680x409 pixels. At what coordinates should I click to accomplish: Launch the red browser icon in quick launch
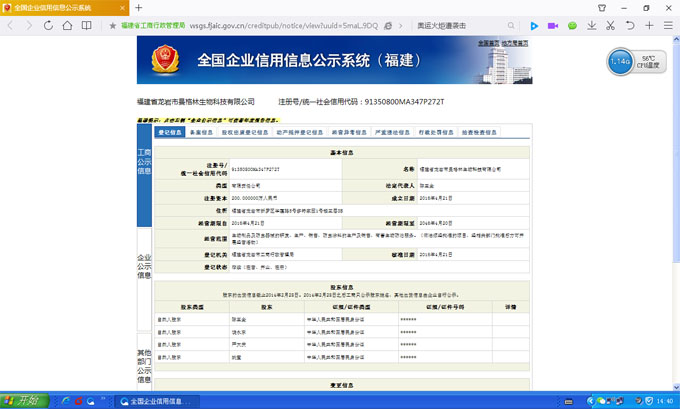79,401
